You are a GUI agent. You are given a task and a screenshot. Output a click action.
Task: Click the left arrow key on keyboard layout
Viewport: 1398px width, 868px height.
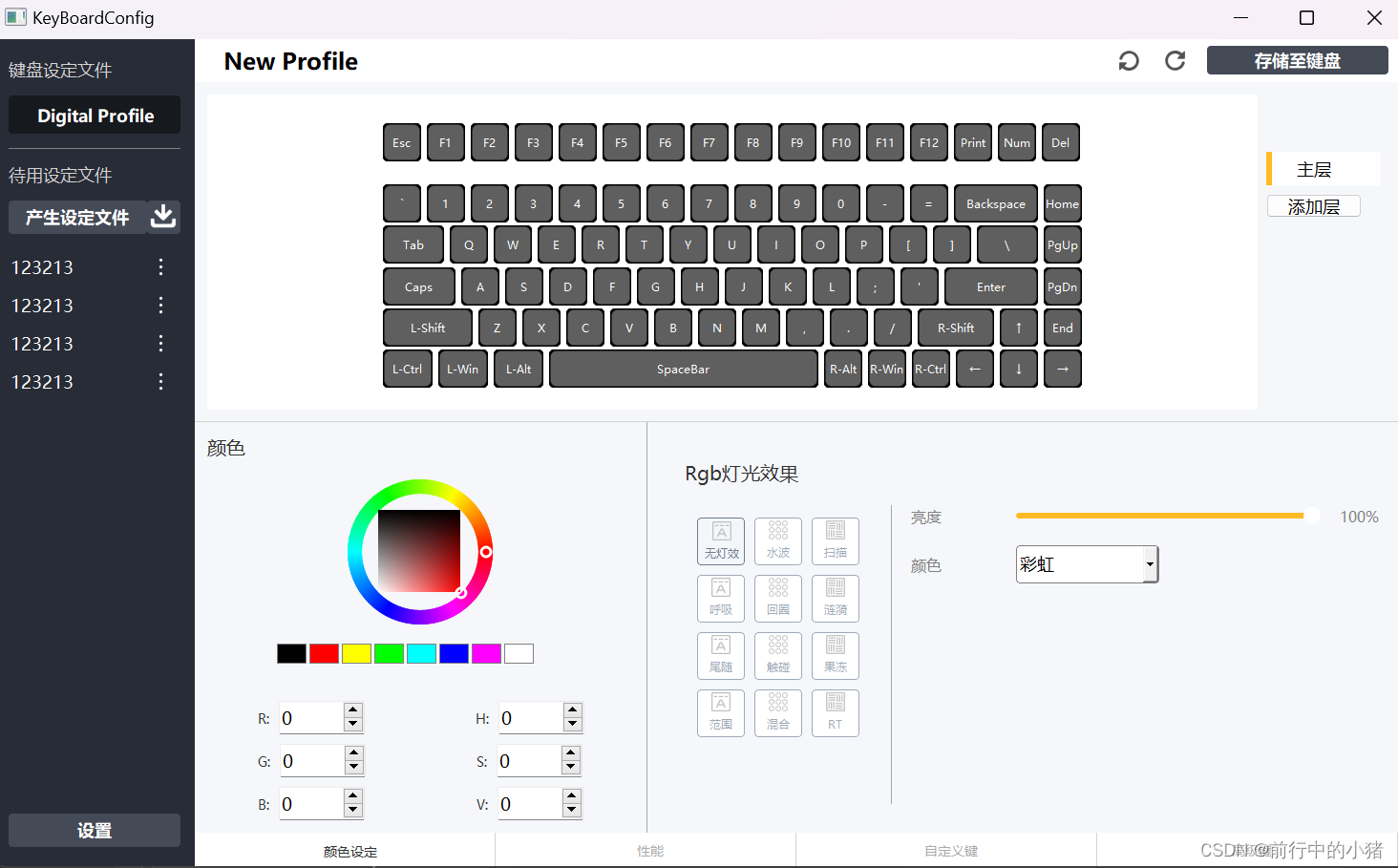(x=975, y=369)
